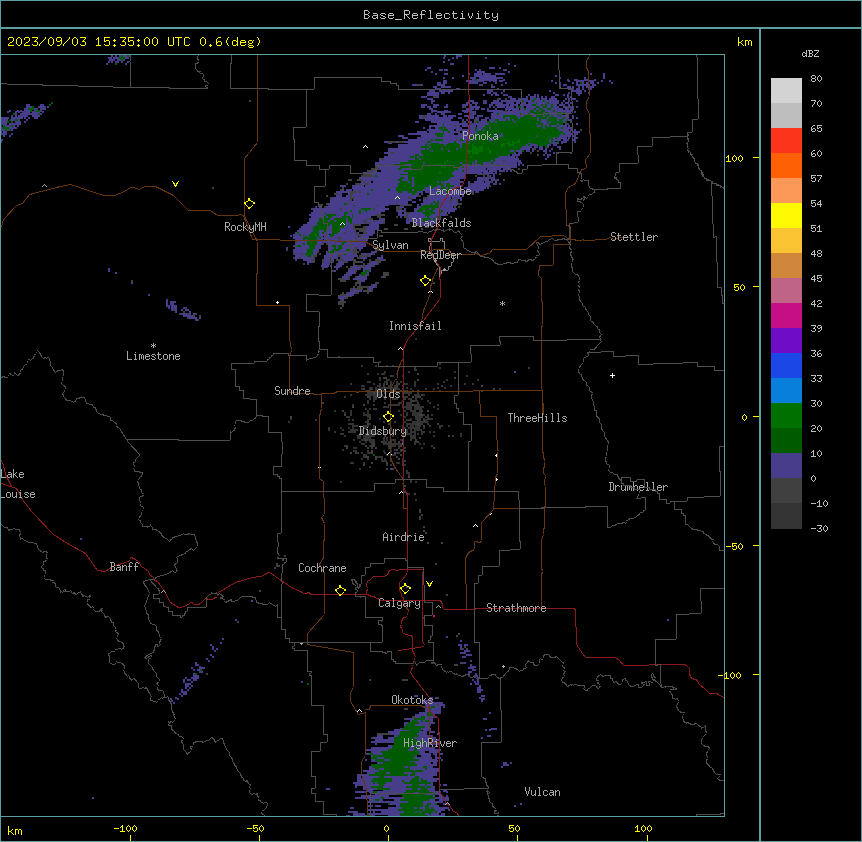Click the yellow diamond marker above RockyMH
862x842 pixels.
250,204
